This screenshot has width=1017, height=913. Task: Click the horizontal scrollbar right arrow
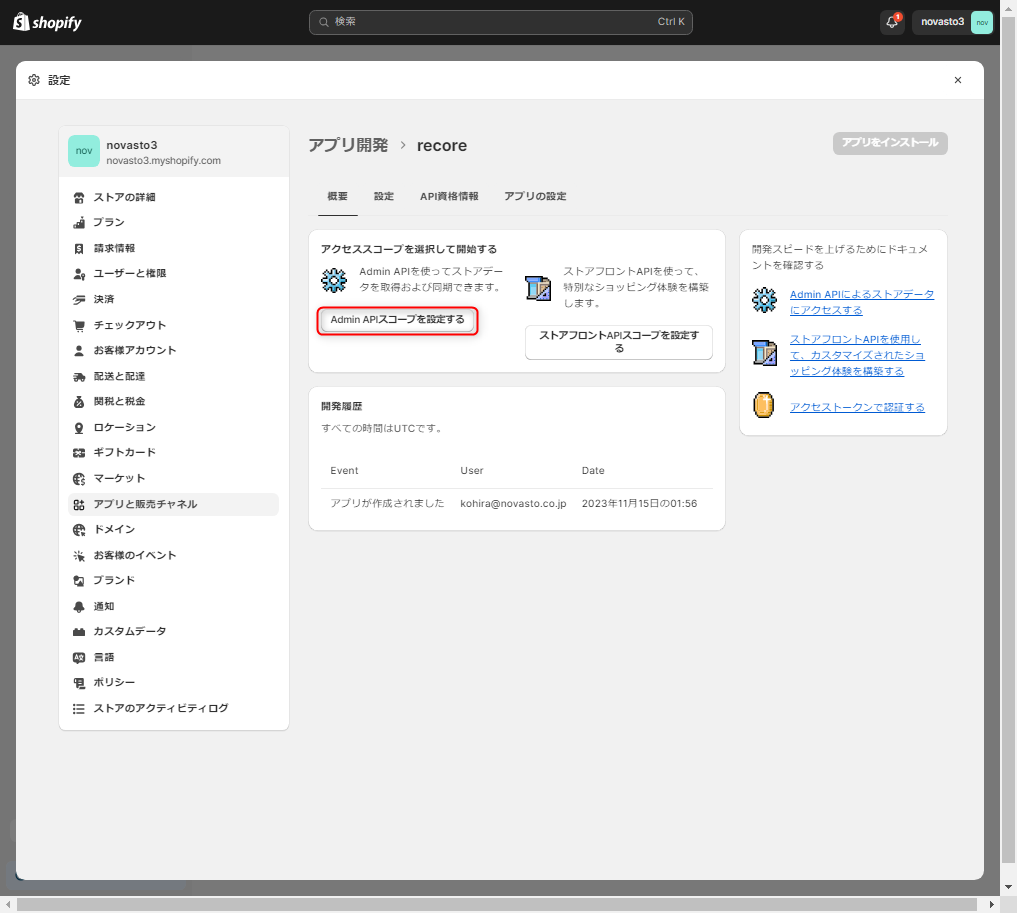coord(992,905)
